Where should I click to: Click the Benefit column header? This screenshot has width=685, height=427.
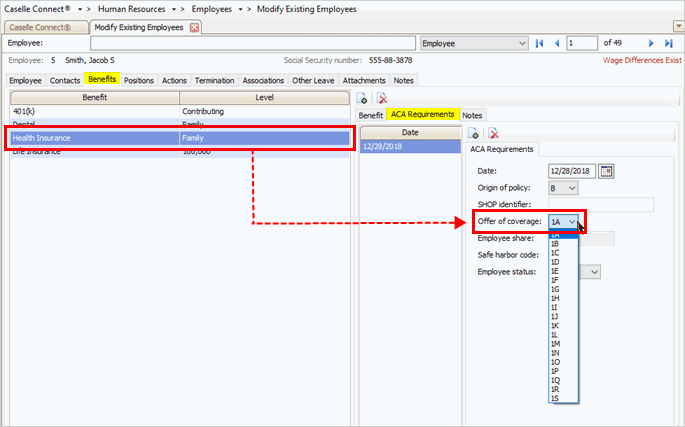click(95, 97)
